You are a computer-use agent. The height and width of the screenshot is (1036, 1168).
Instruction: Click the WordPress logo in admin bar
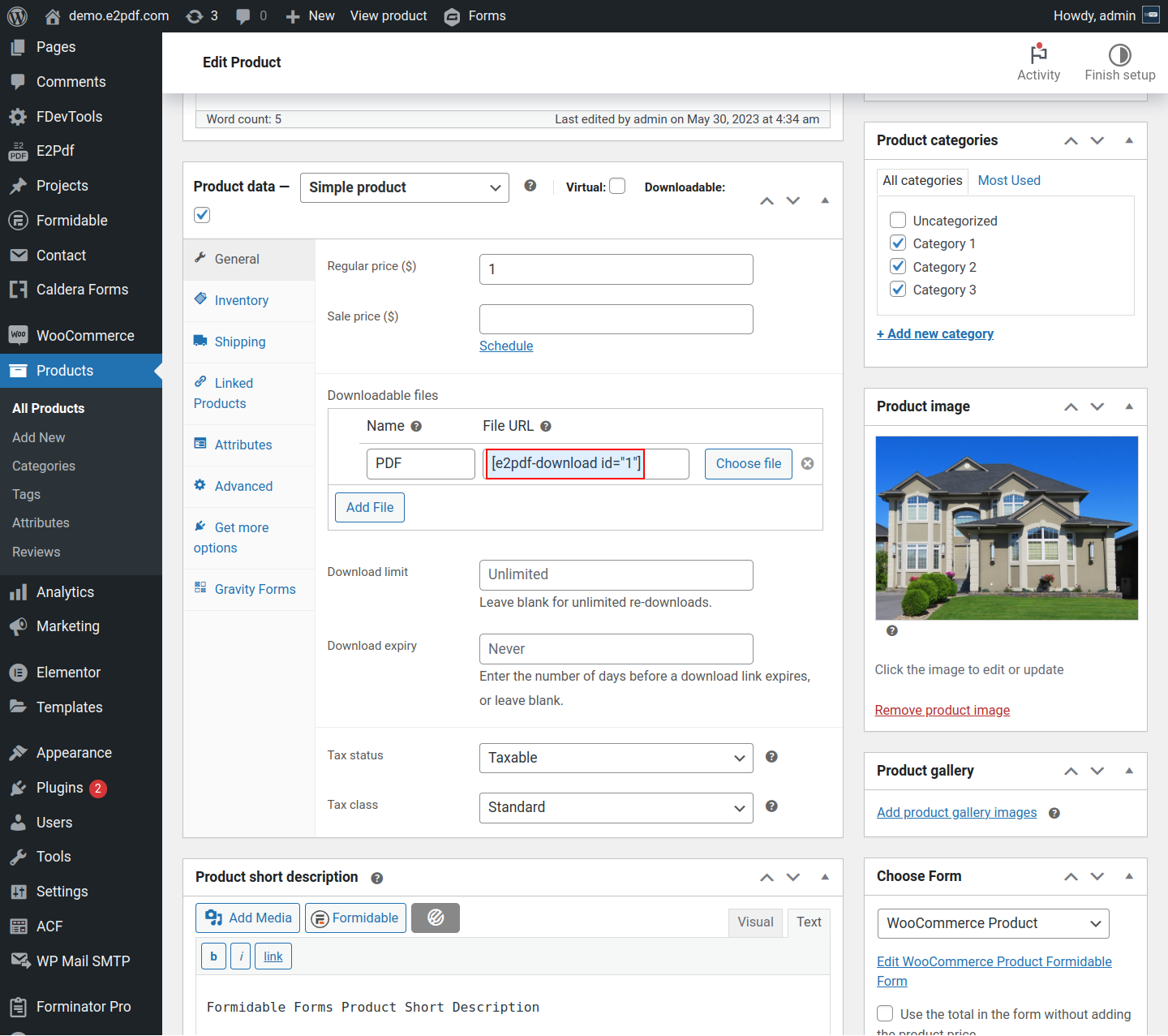pyautogui.click(x=17, y=16)
